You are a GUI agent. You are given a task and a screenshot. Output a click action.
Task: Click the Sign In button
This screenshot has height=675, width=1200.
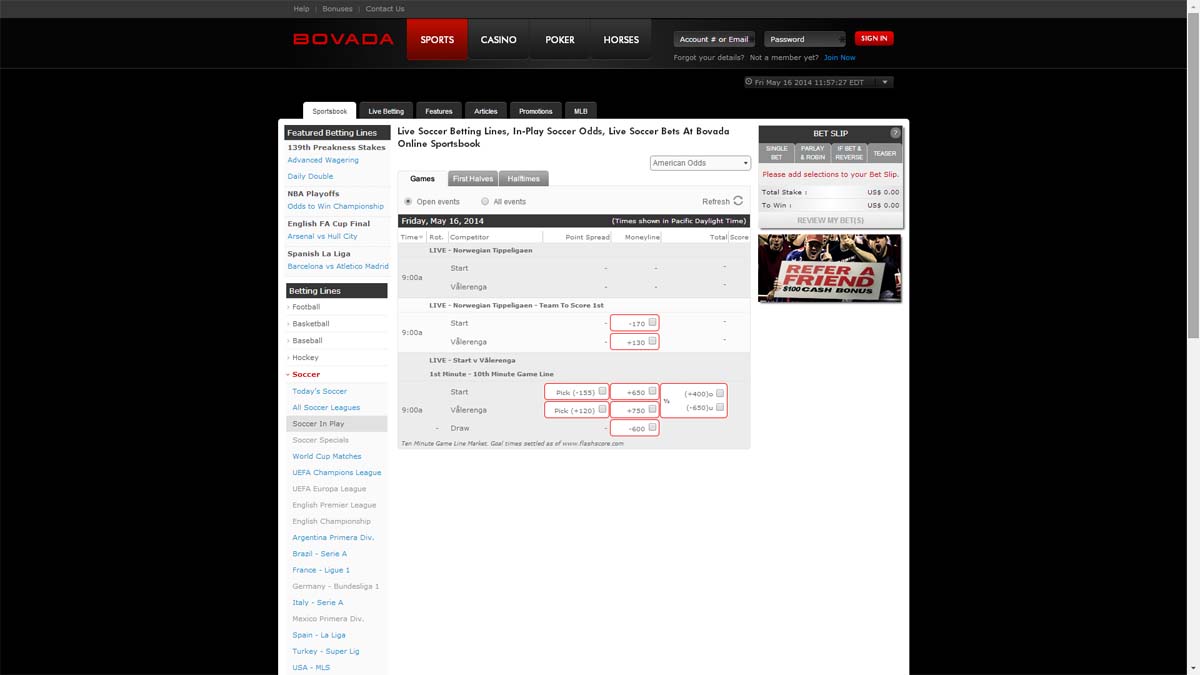tap(874, 38)
